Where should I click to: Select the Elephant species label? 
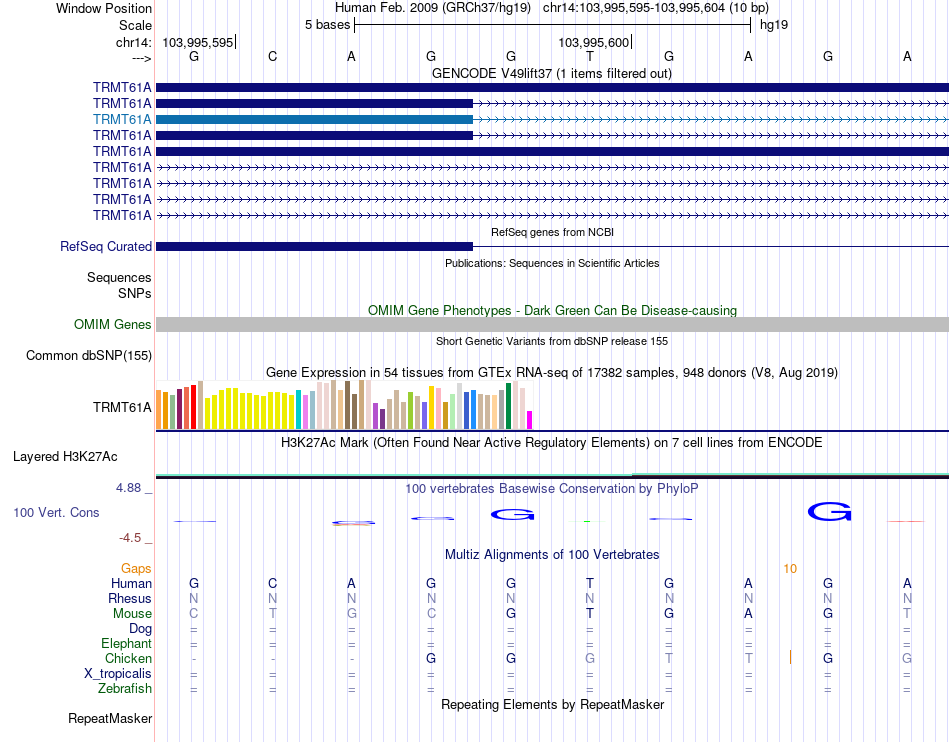click(126, 643)
